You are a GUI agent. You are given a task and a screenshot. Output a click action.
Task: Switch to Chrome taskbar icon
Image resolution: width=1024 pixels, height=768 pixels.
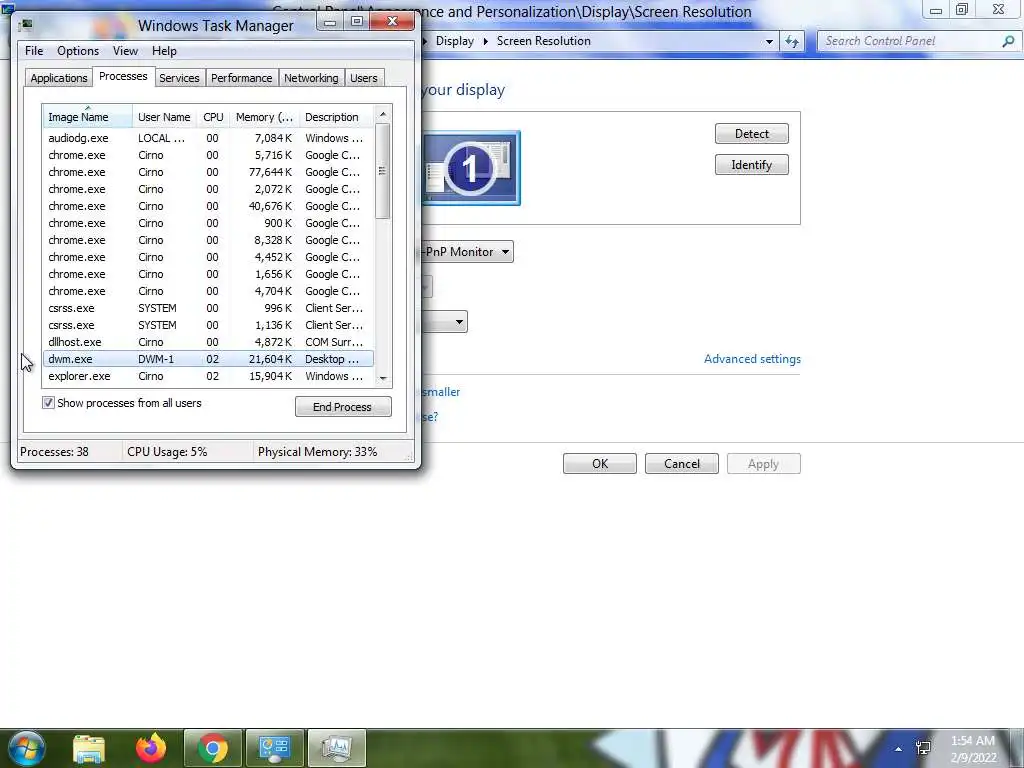coord(213,748)
